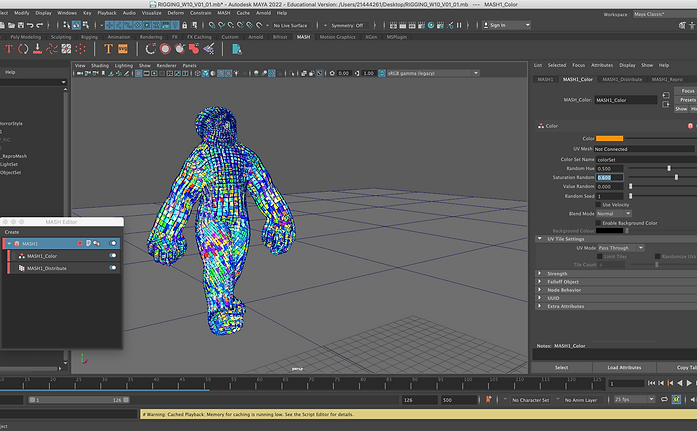
Task: Check the Randomize UVs checkbox
Action: pyautogui.click(x=657, y=256)
